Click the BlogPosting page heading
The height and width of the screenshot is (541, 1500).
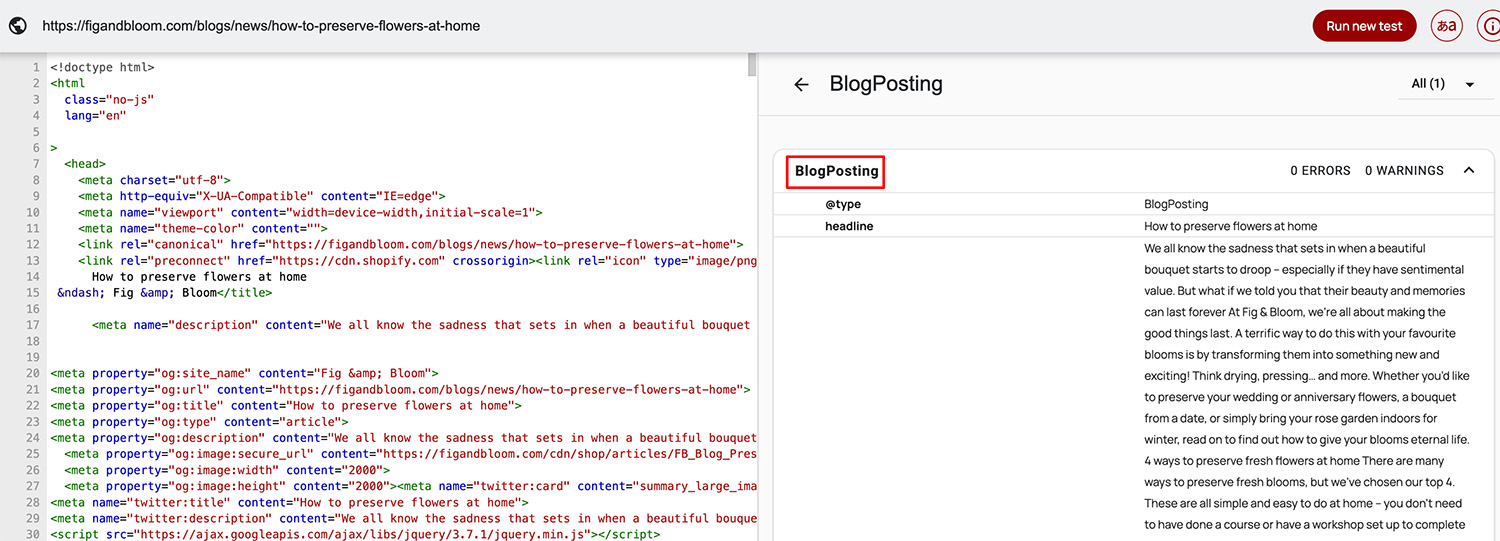(886, 84)
